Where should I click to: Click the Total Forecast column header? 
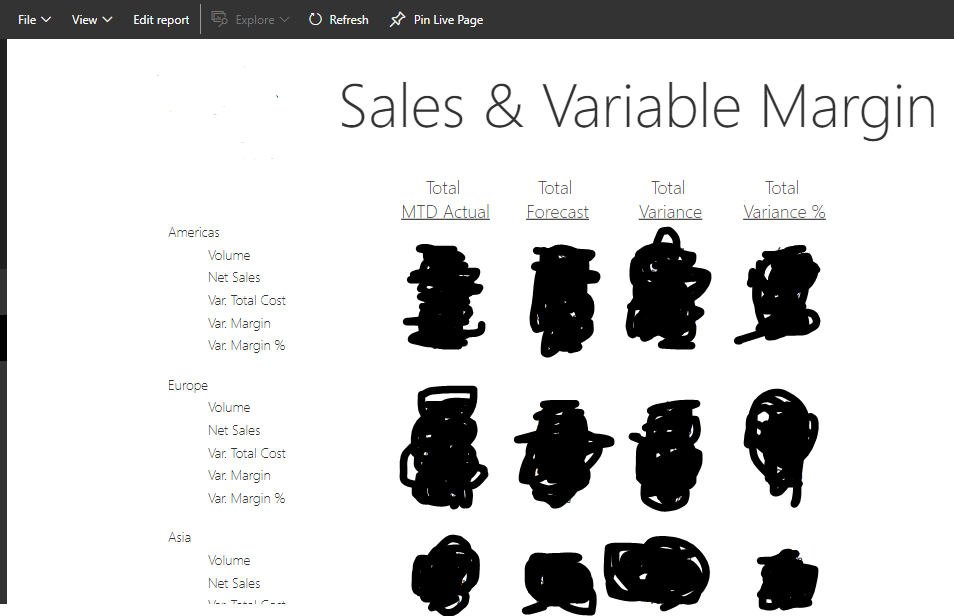[557, 200]
